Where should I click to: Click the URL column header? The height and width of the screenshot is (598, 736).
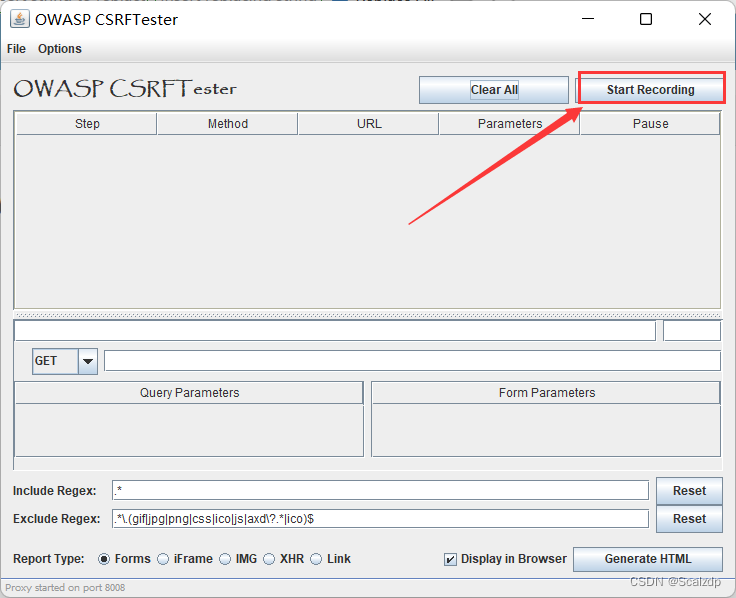368,123
